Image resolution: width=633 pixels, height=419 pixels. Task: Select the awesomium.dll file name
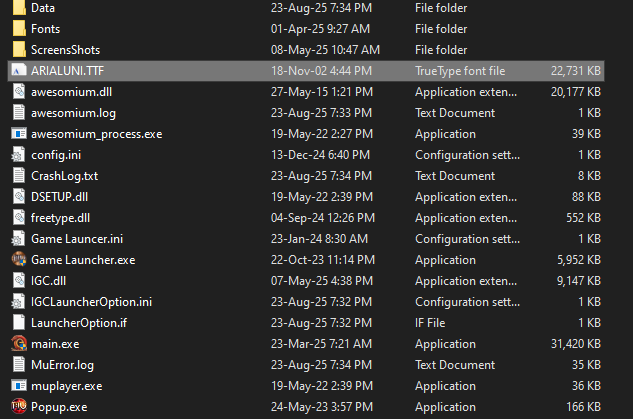[x=71, y=92]
